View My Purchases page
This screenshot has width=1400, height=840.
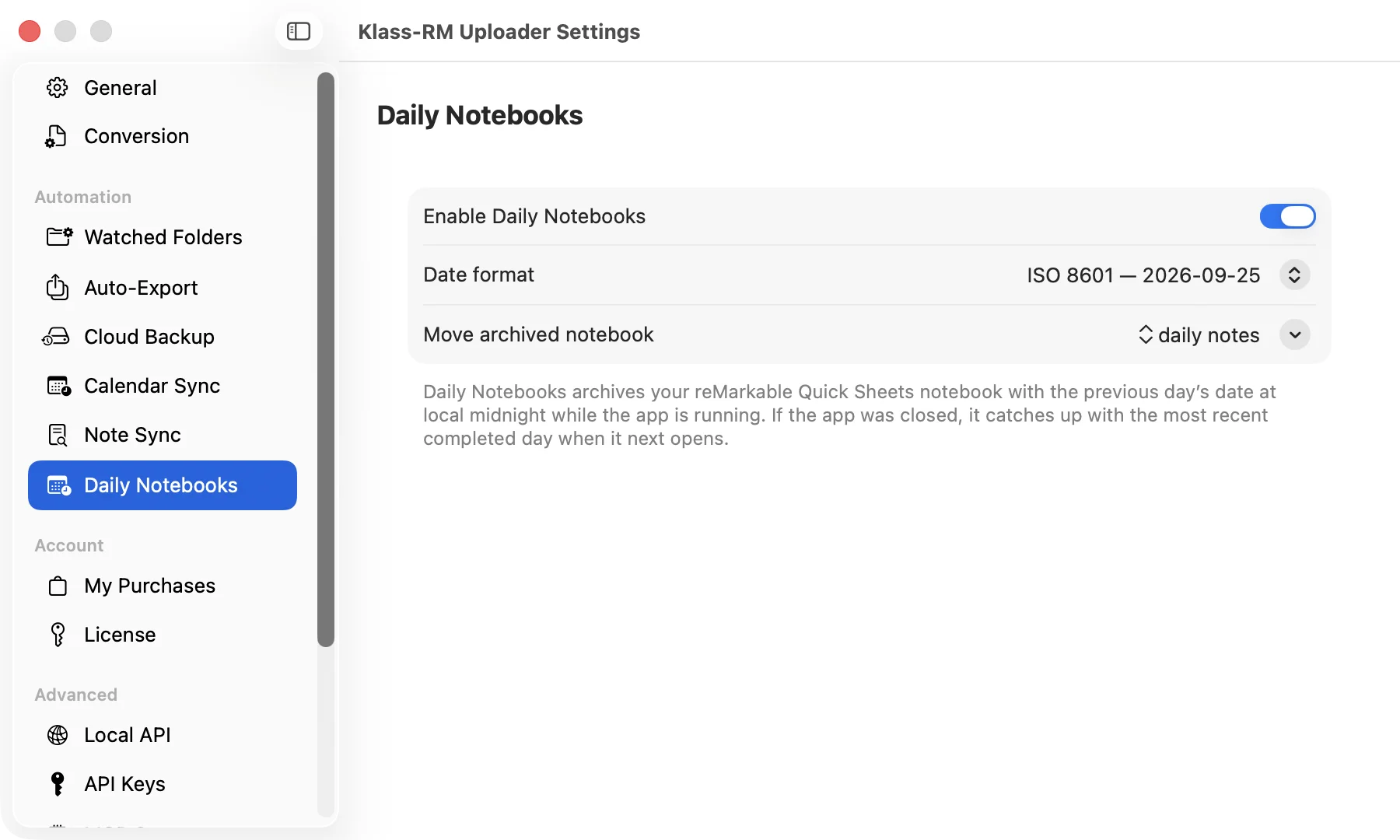[x=163, y=586]
